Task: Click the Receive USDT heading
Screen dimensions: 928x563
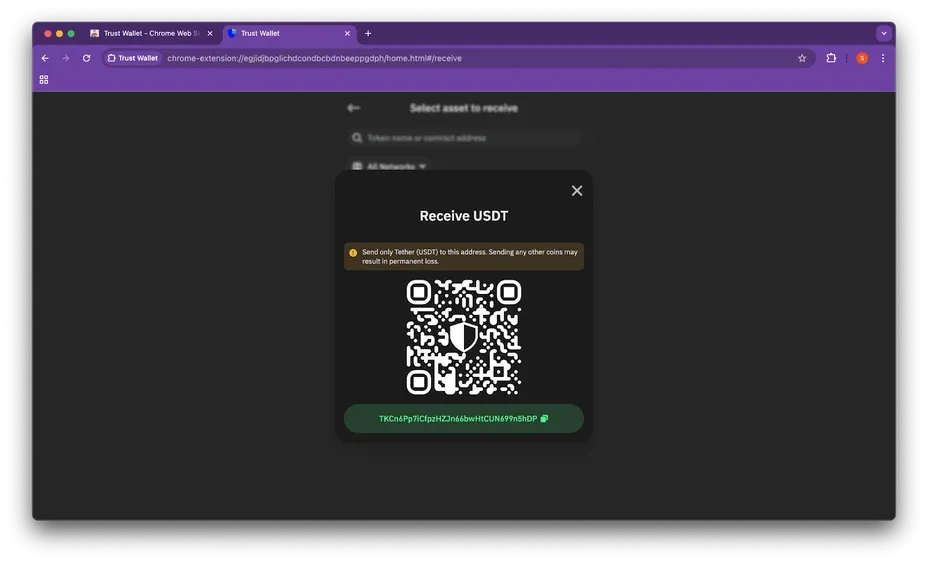Action: pos(463,216)
